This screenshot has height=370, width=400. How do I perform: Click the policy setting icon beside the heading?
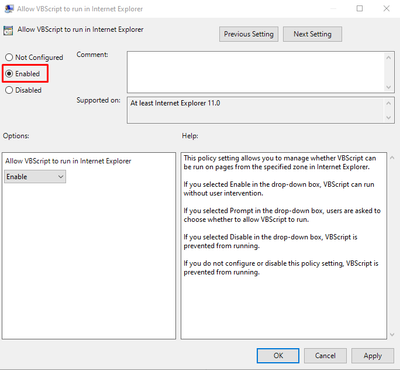8,30
